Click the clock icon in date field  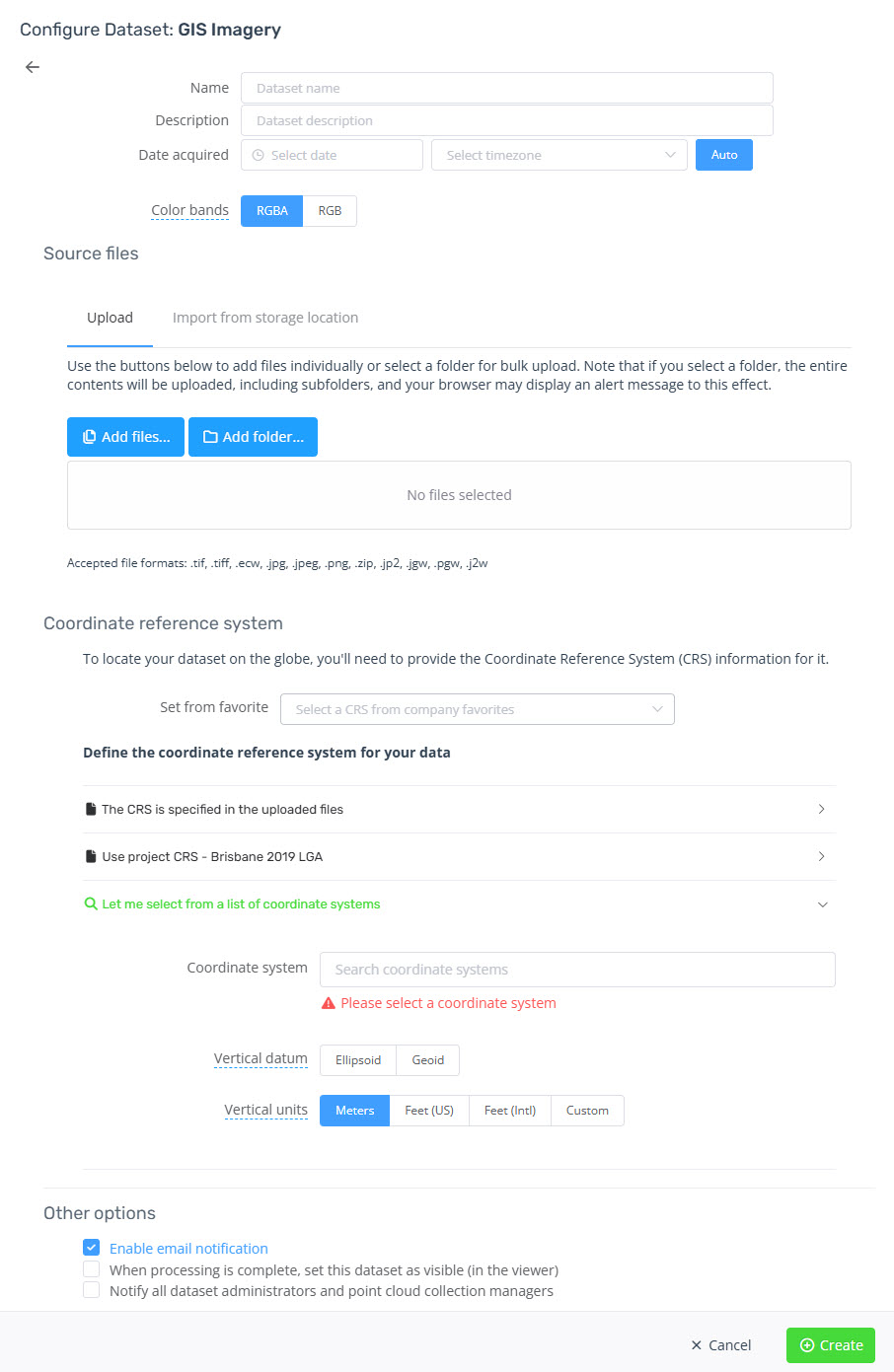[x=259, y=155]
